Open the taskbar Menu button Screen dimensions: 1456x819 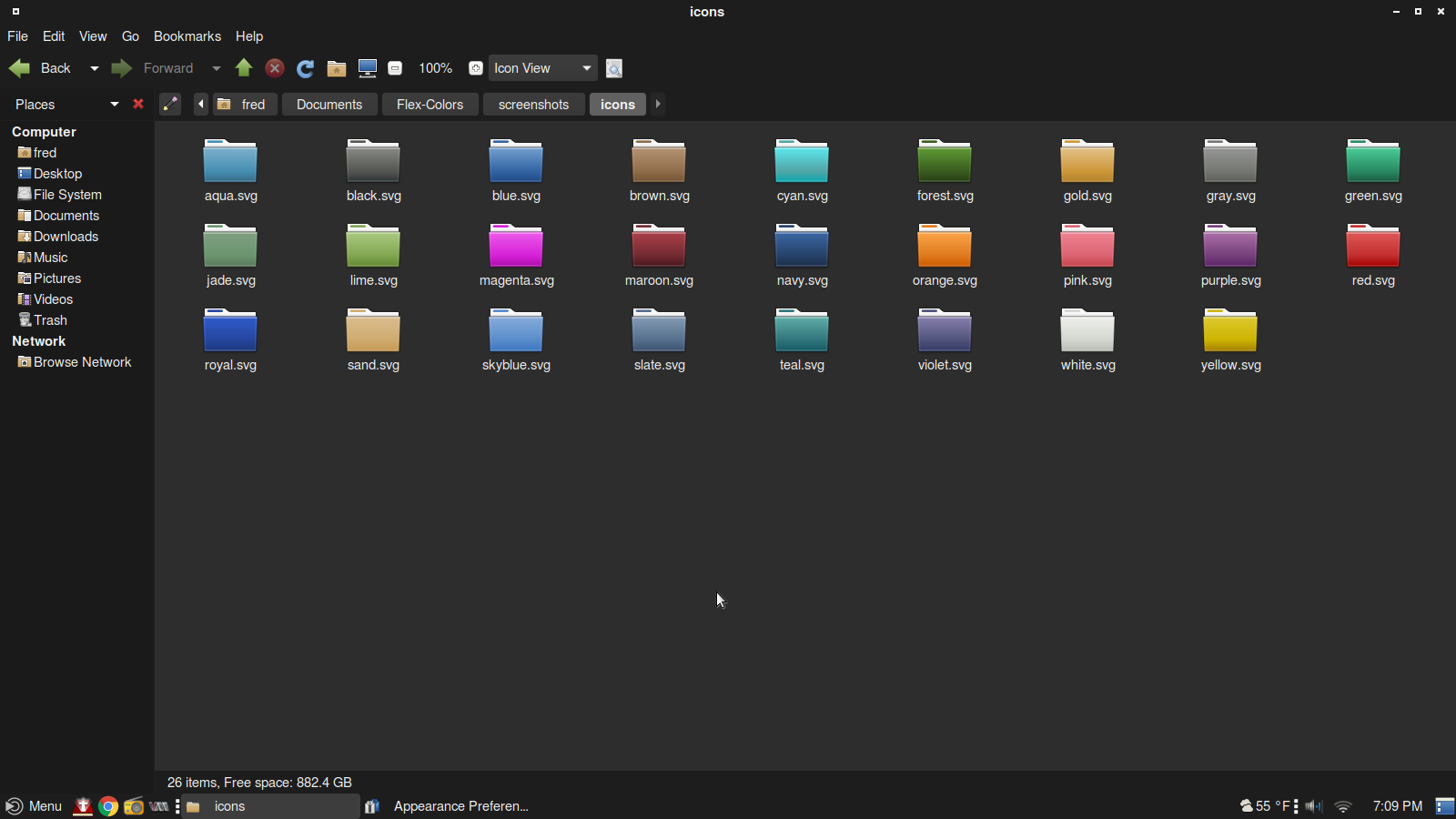coord(34,806)
